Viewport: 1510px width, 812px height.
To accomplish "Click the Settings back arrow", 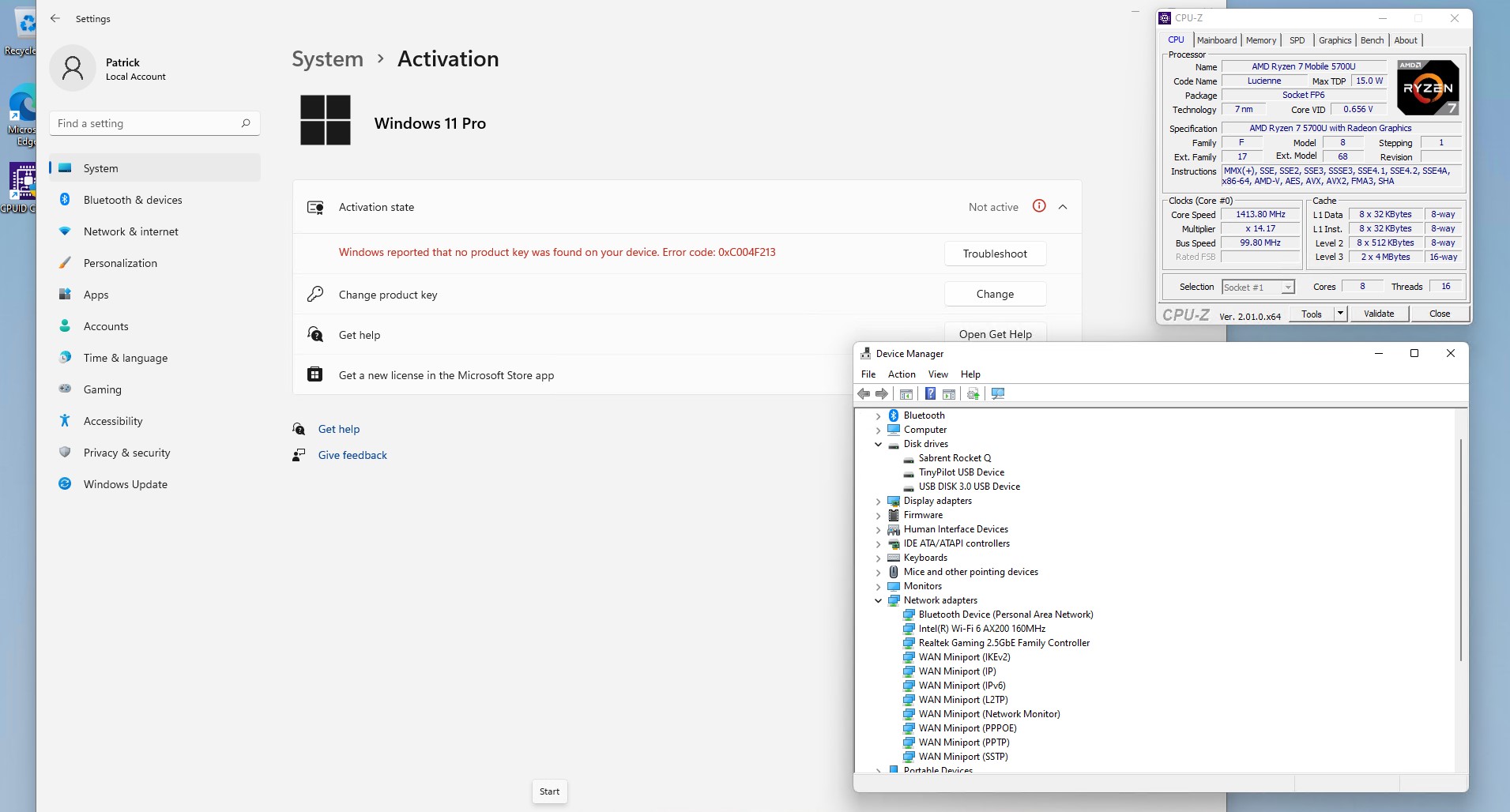I will point(55,18).
